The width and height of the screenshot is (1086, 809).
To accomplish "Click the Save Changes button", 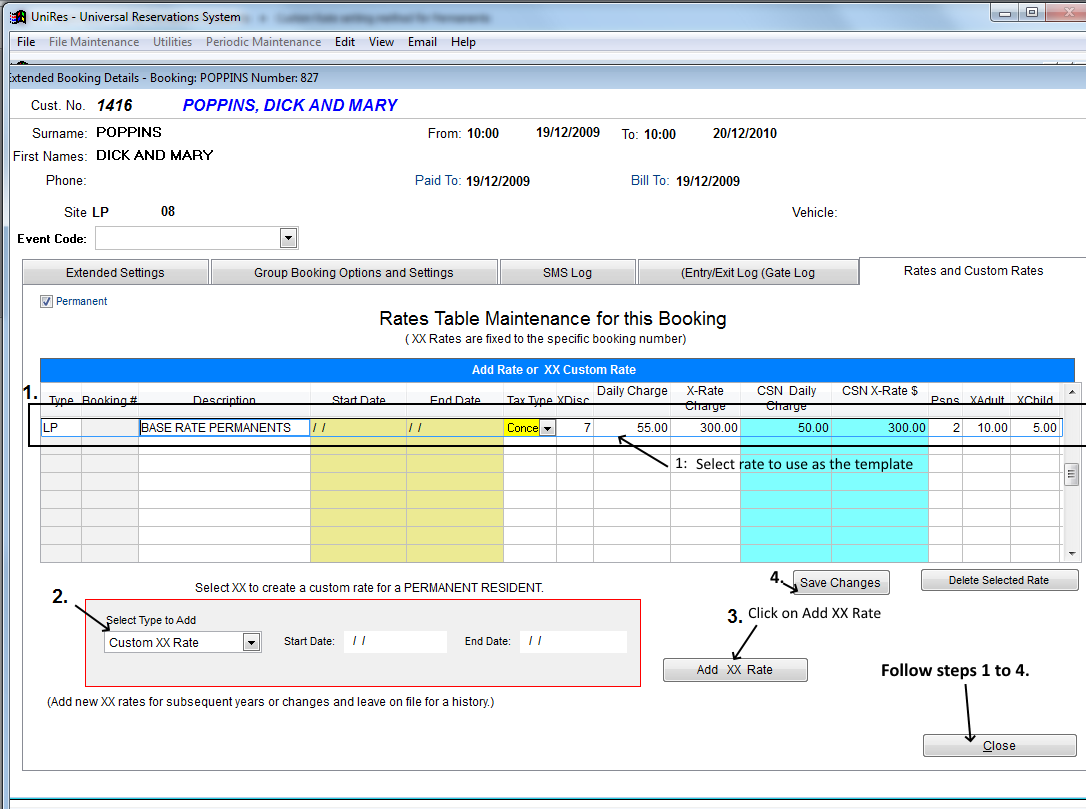I will click(x=840, y=583).
